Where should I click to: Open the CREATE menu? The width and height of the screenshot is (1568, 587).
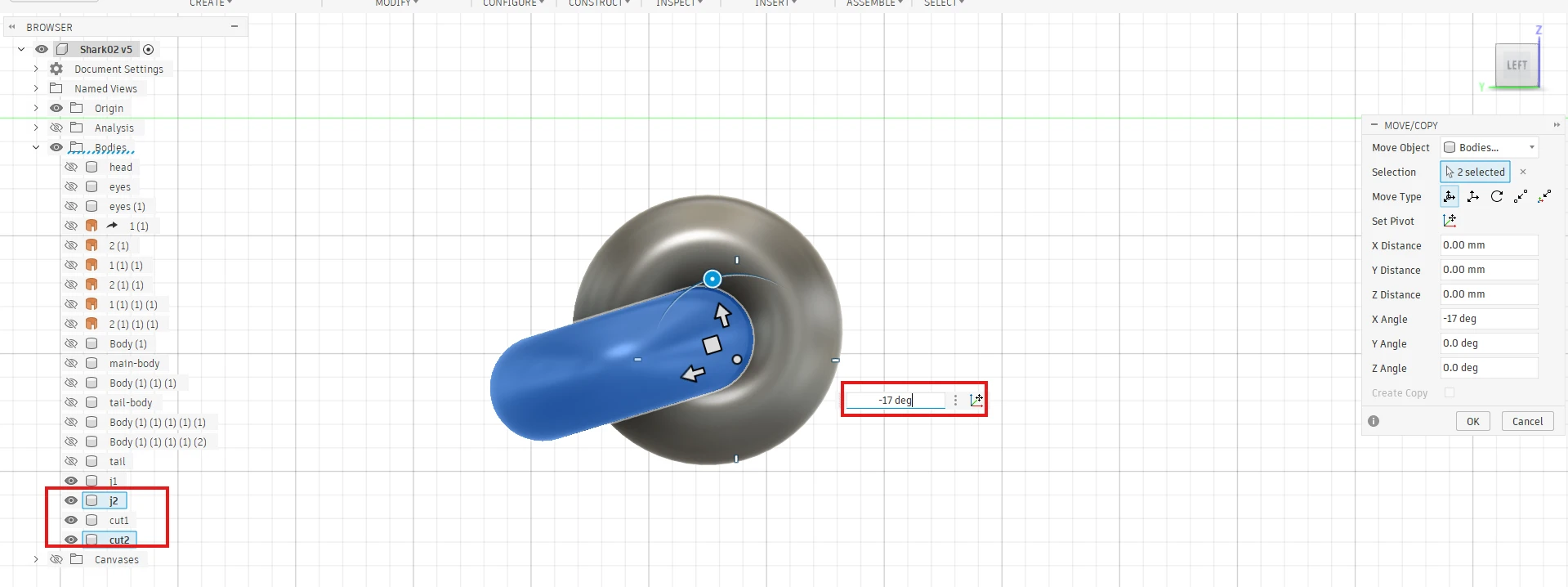point(211,3)
